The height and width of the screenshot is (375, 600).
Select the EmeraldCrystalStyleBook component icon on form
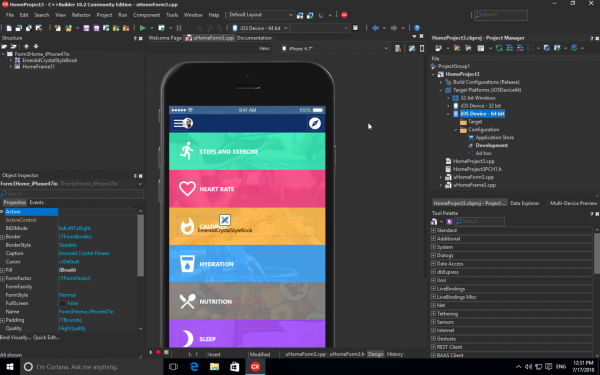click(x=225, y=220)
